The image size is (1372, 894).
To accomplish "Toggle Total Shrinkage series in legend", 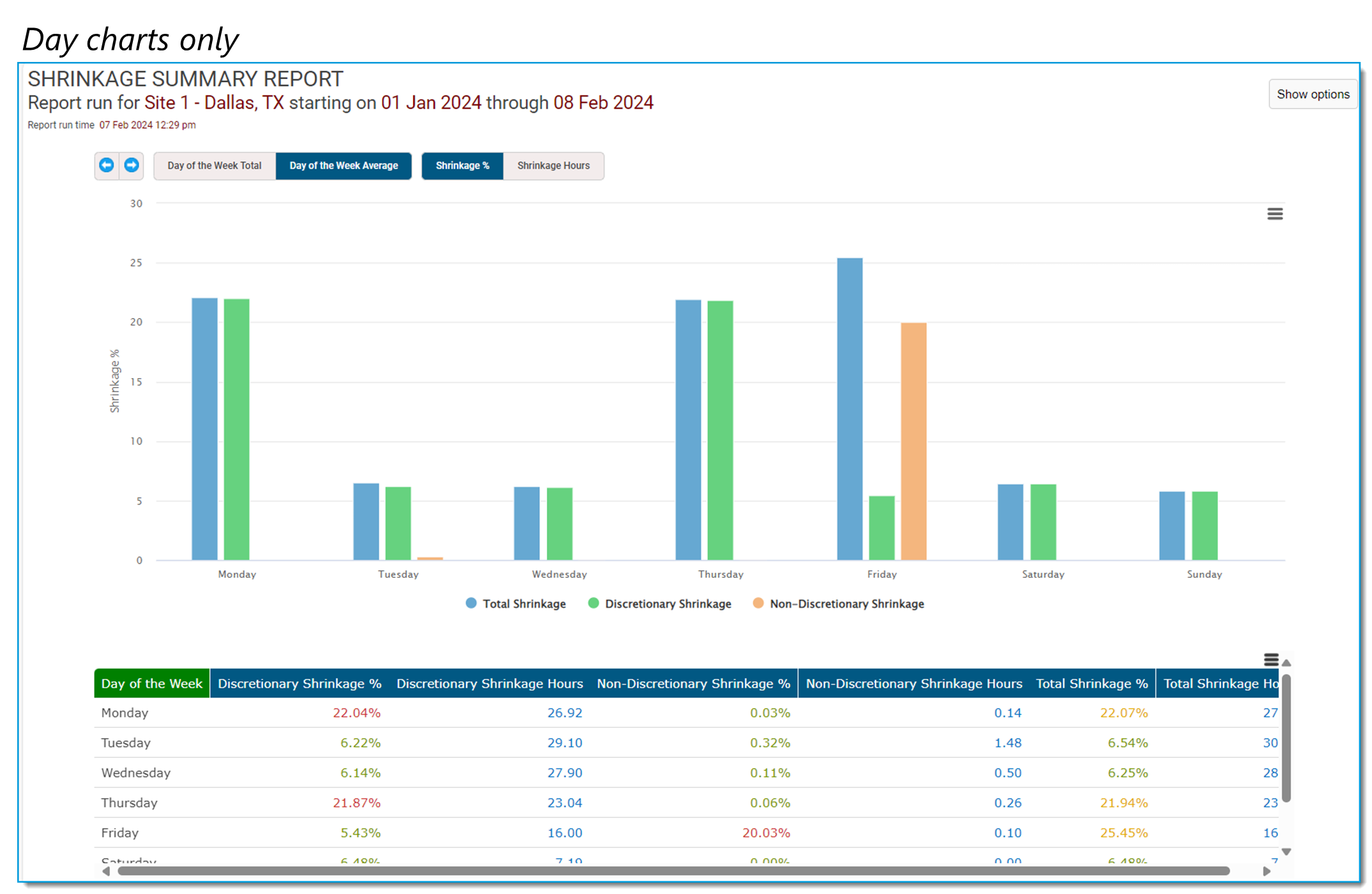I will [516, 603].
